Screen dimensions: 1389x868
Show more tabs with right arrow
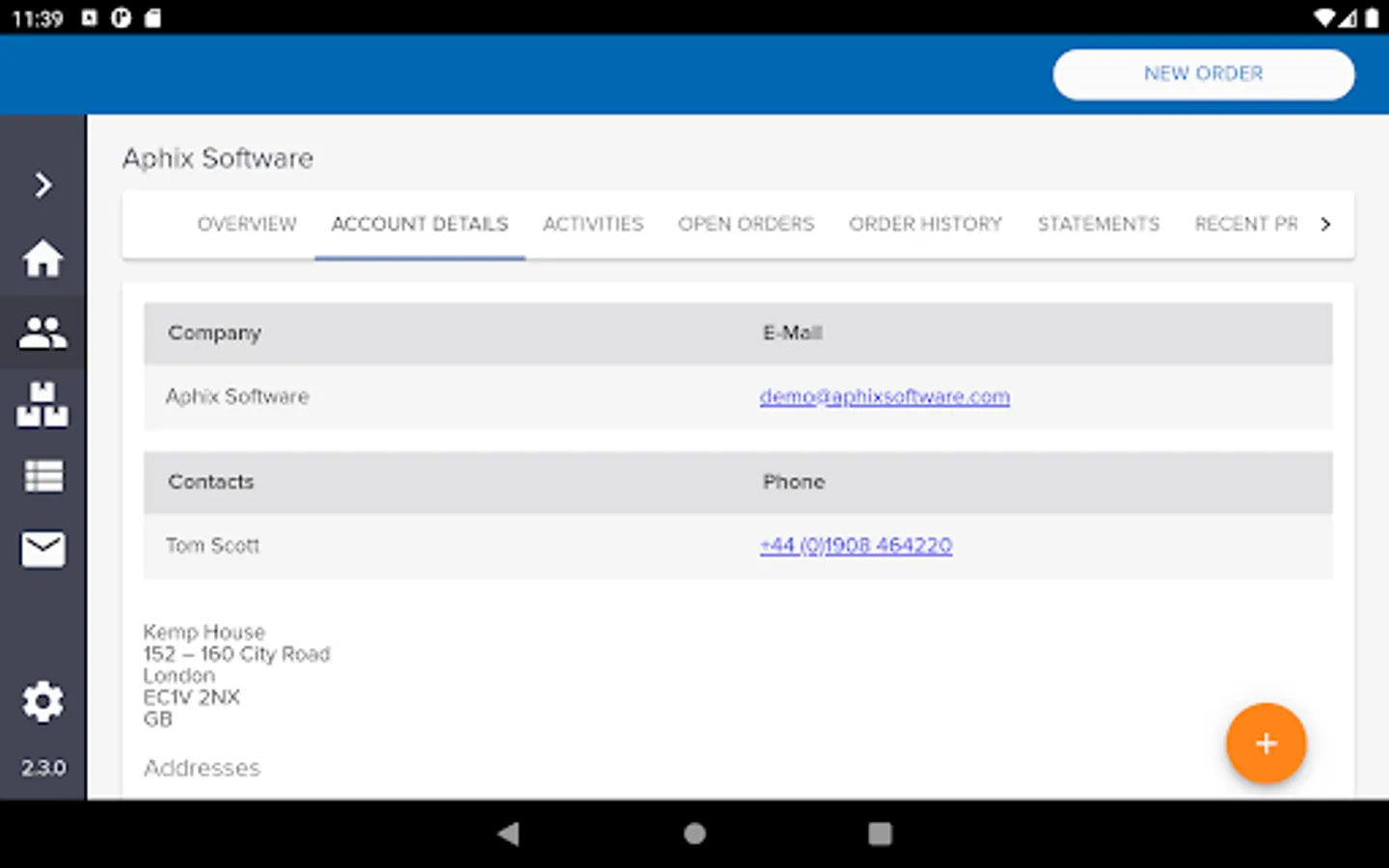1325,224
